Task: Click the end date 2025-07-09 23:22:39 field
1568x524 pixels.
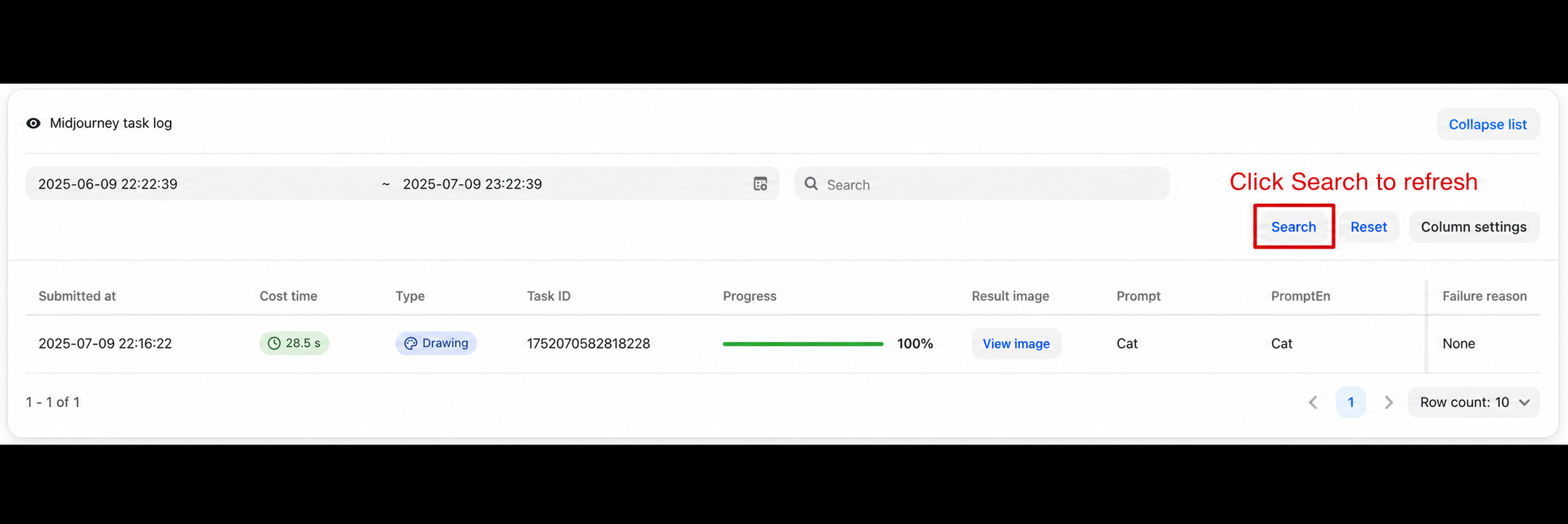Action: pyautogui.click(x=472, y=184)
